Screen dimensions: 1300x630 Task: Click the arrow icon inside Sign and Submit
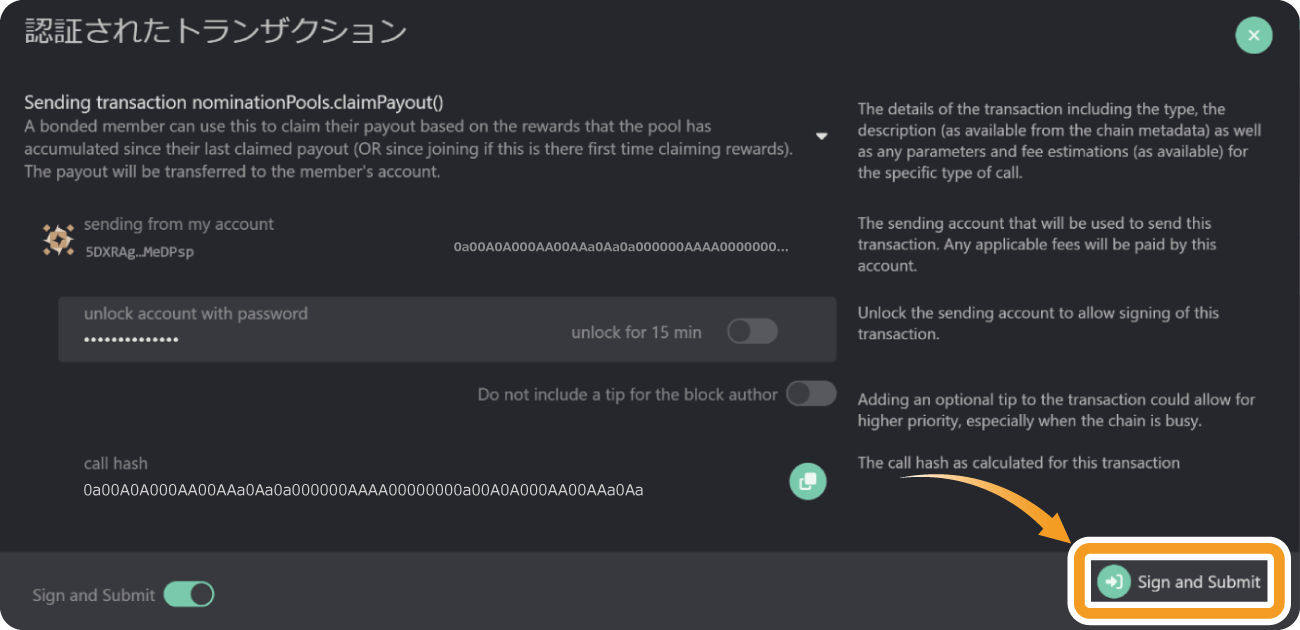point(1114,582)
